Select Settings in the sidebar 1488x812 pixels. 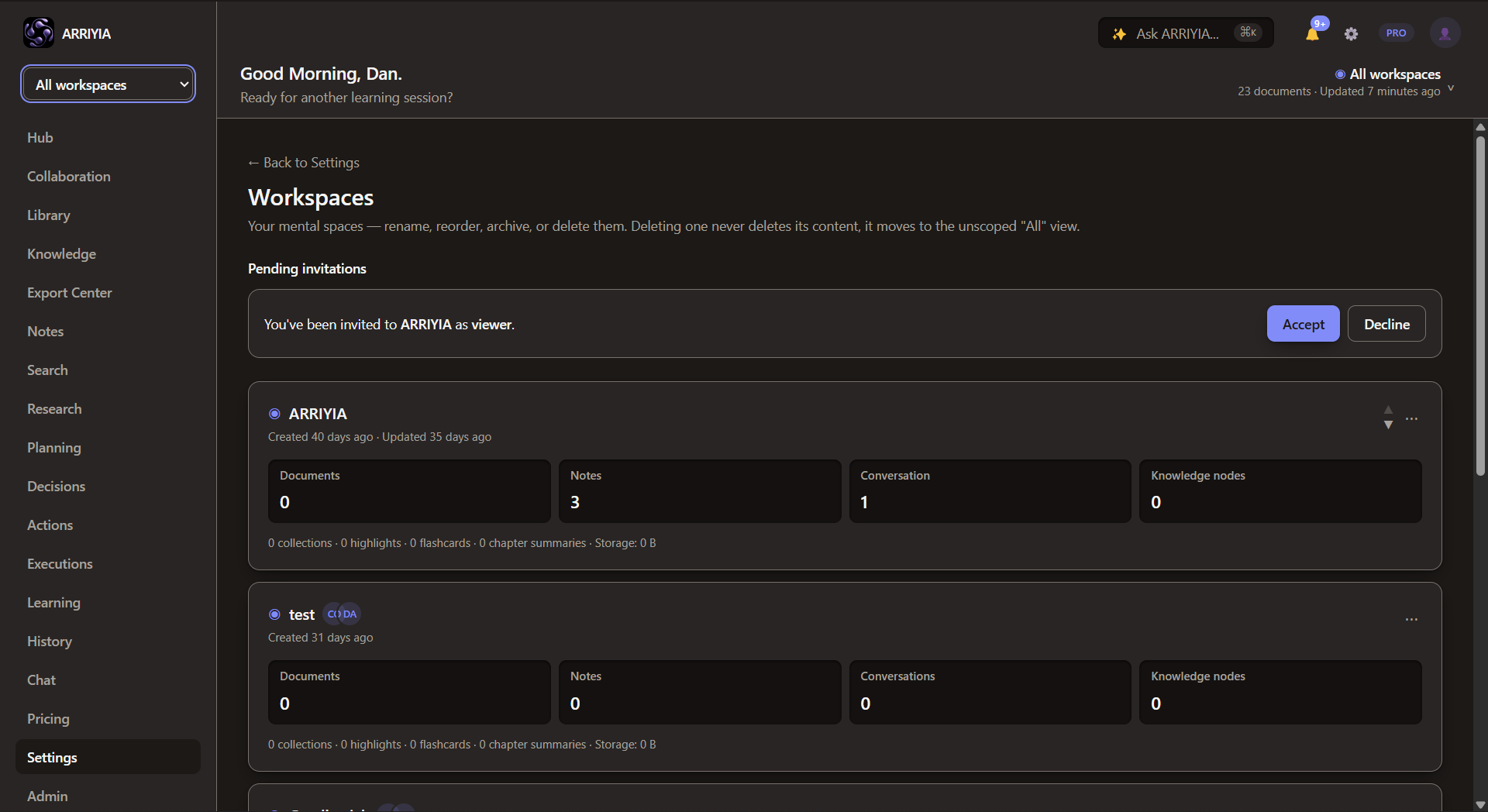point(108,757)
